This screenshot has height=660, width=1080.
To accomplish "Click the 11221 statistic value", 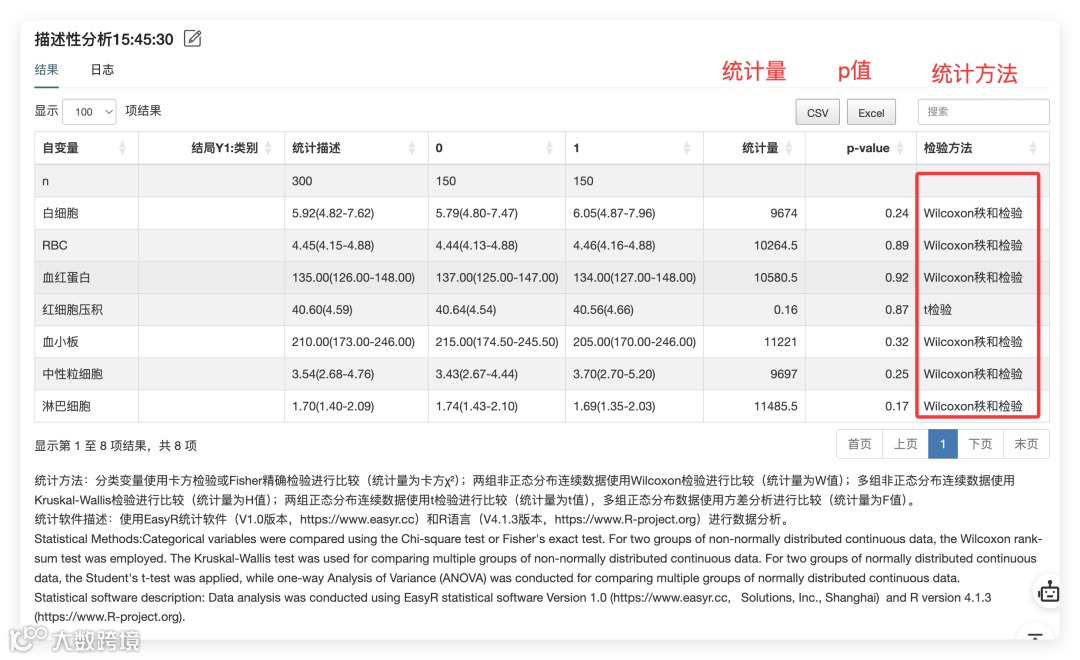I will [780, 342].
